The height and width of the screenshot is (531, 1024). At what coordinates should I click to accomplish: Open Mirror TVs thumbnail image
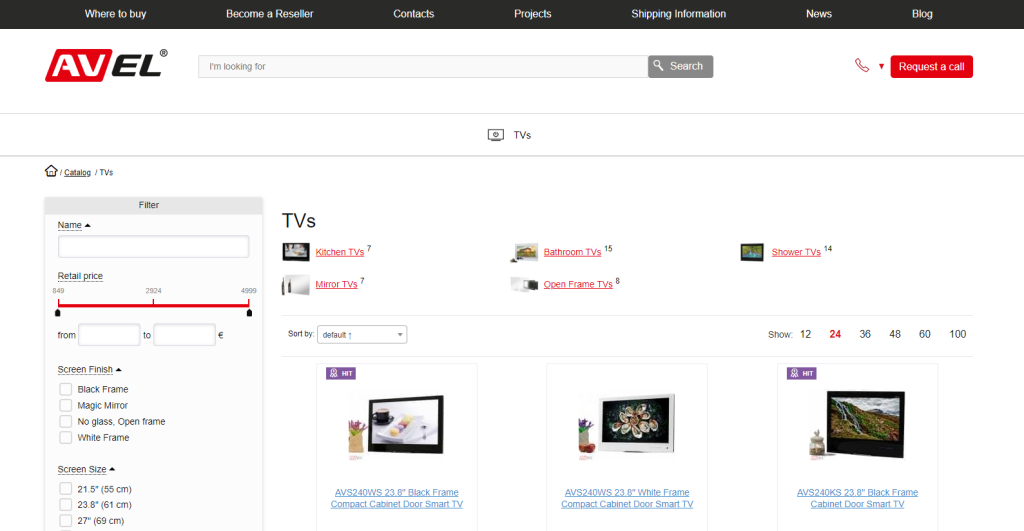point(296,285)
